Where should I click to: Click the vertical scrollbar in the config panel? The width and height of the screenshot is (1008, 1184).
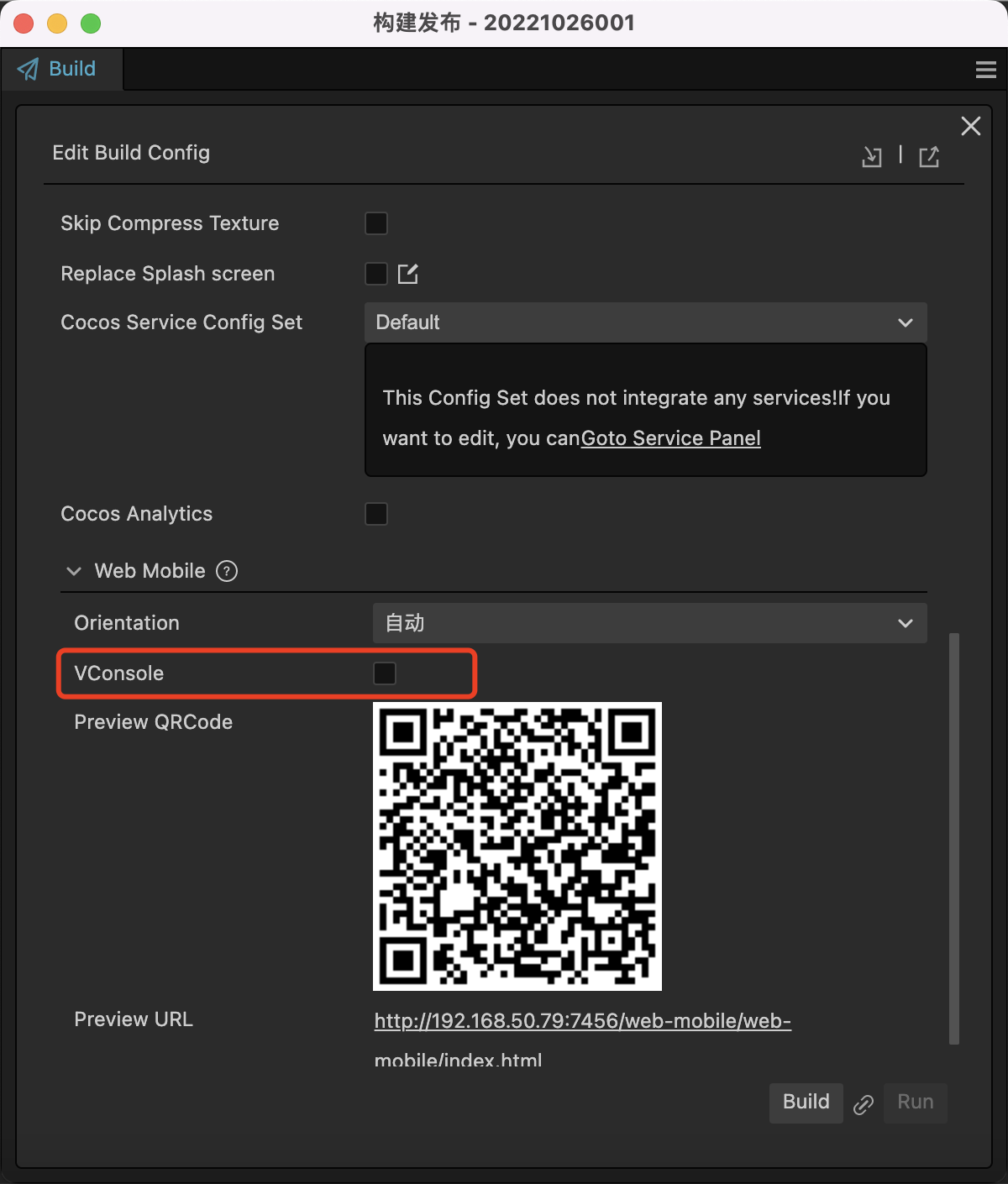coord(954,839)
